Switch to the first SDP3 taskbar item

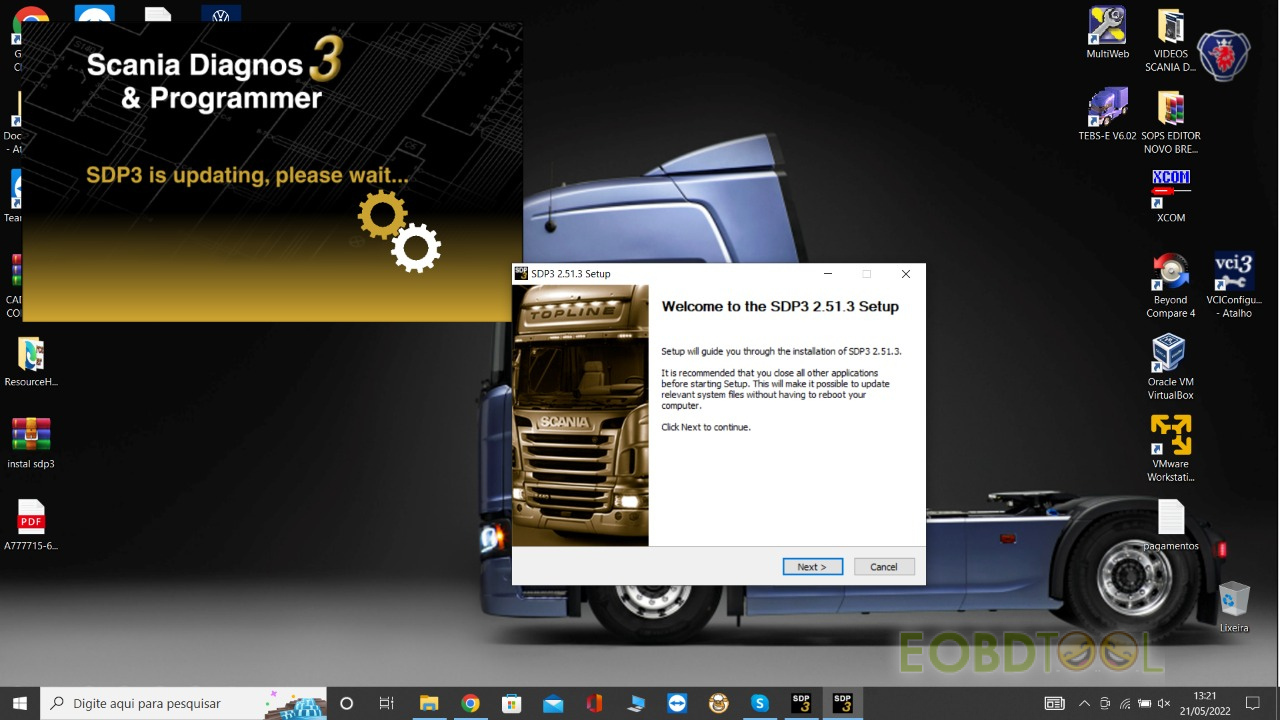[x=801, y=703]
